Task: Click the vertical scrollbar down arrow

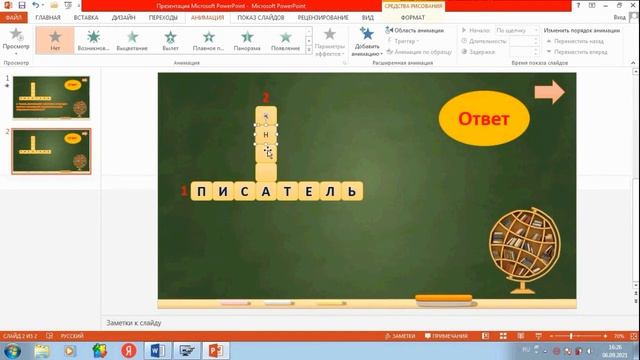Action: [636, 285]
